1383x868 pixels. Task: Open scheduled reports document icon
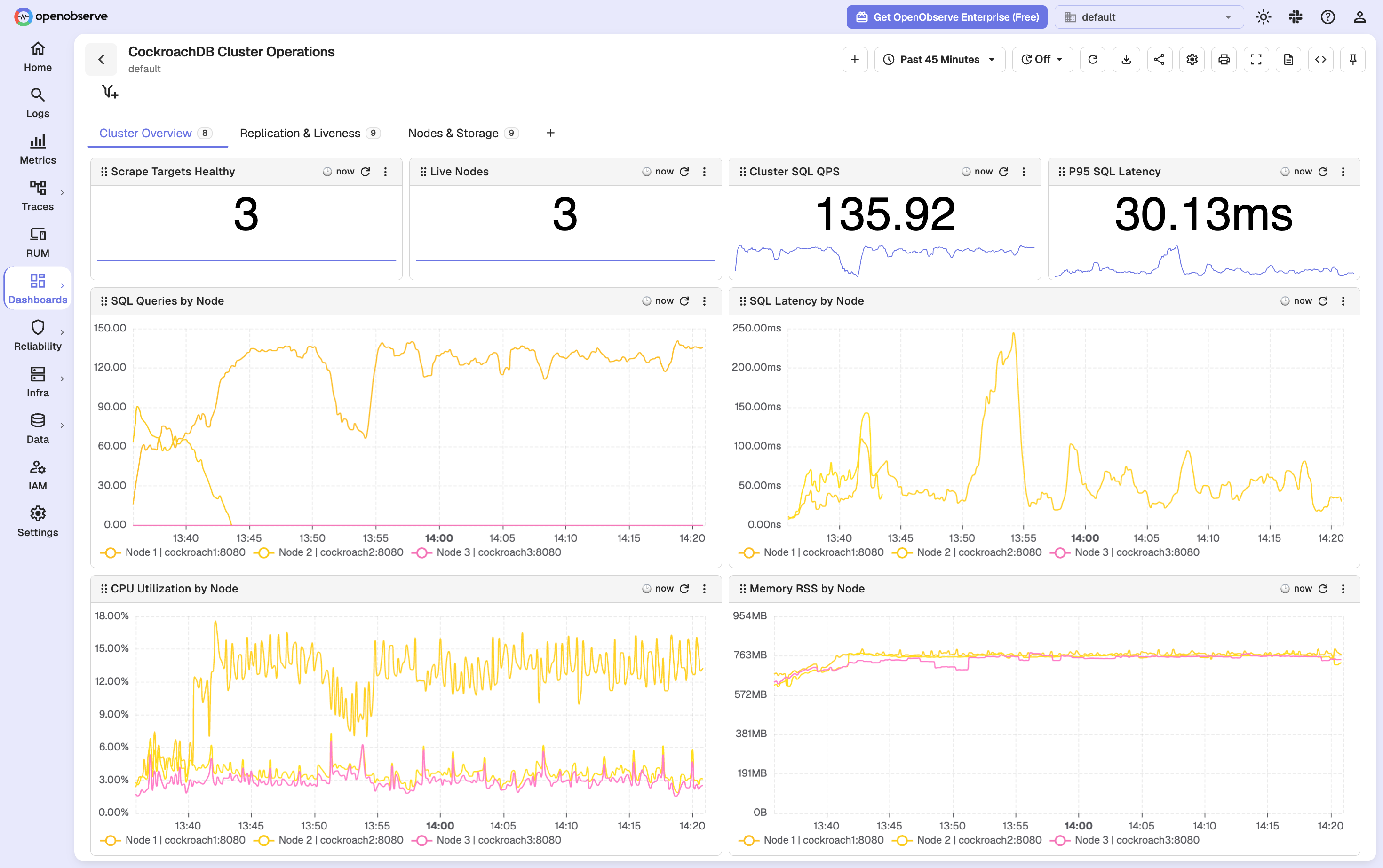pos(1288,59)
